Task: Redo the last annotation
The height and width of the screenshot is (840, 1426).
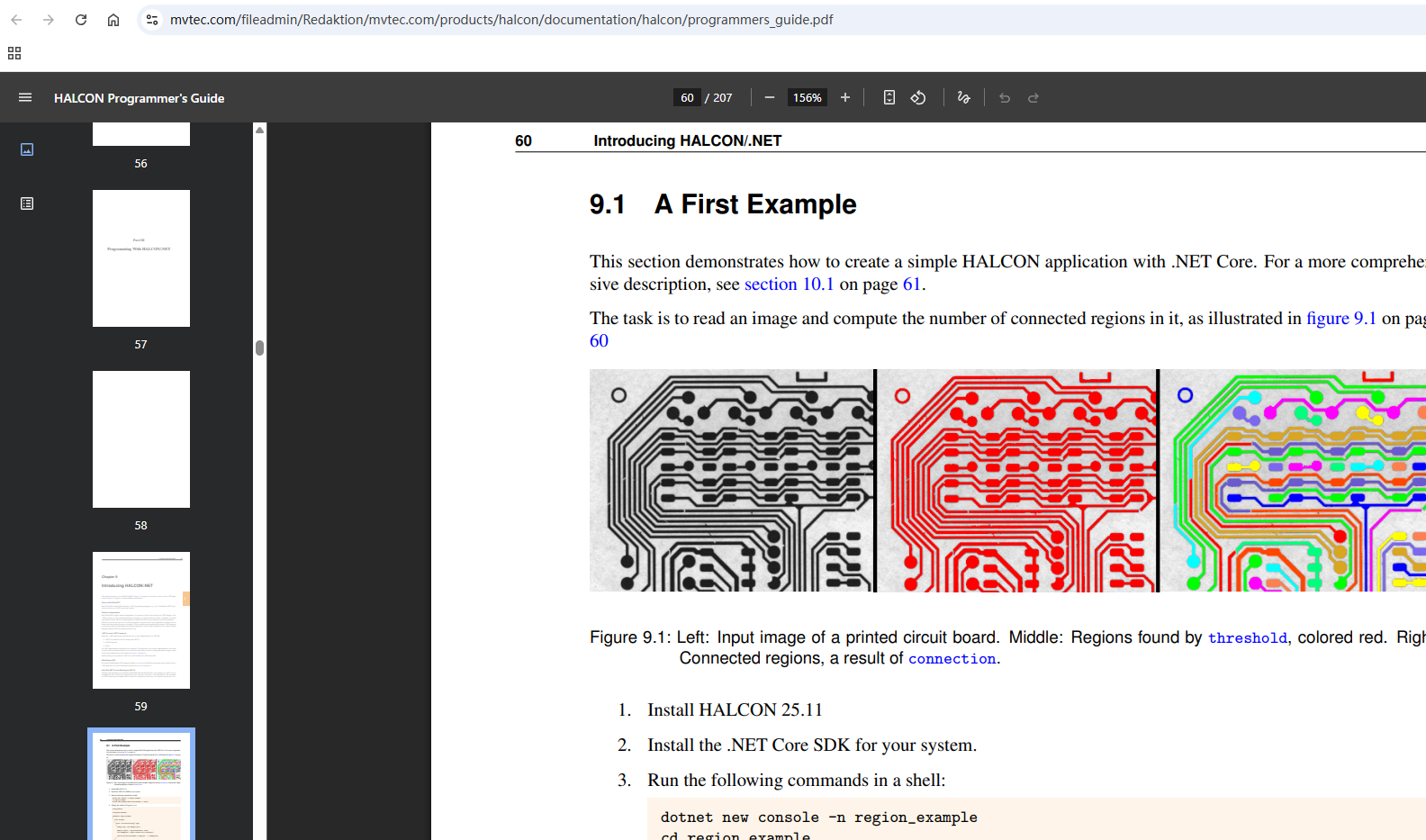Action: (x=1033, y=97)
